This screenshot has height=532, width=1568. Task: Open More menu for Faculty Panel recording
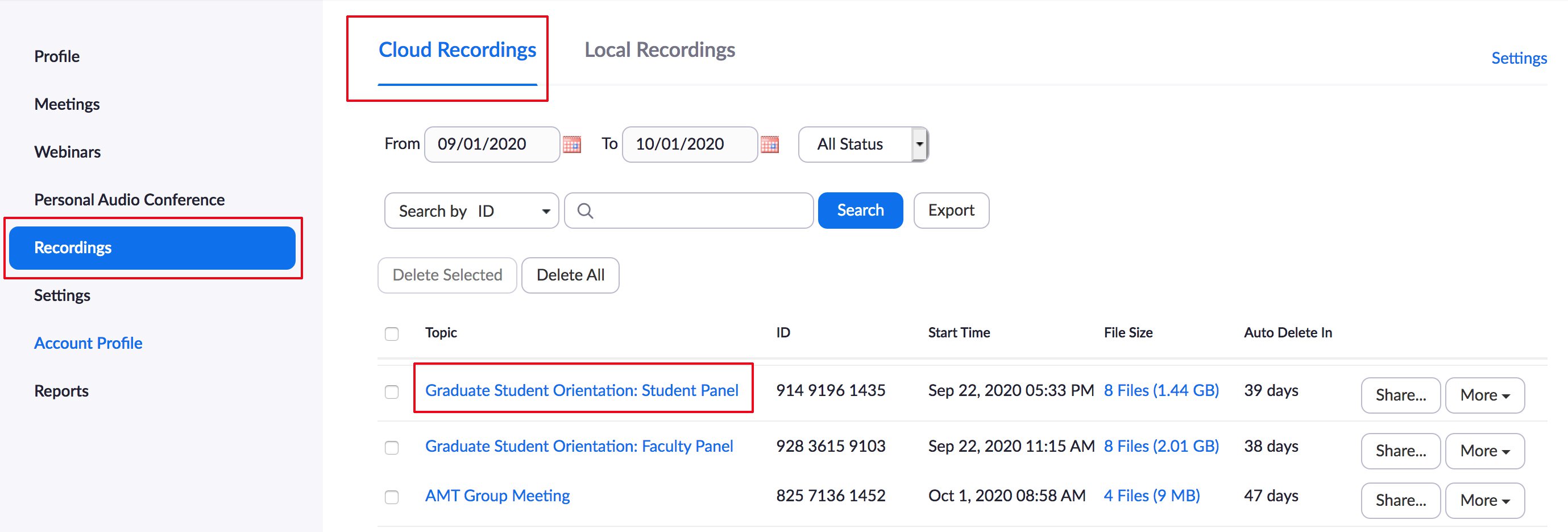coord(1484,451)
